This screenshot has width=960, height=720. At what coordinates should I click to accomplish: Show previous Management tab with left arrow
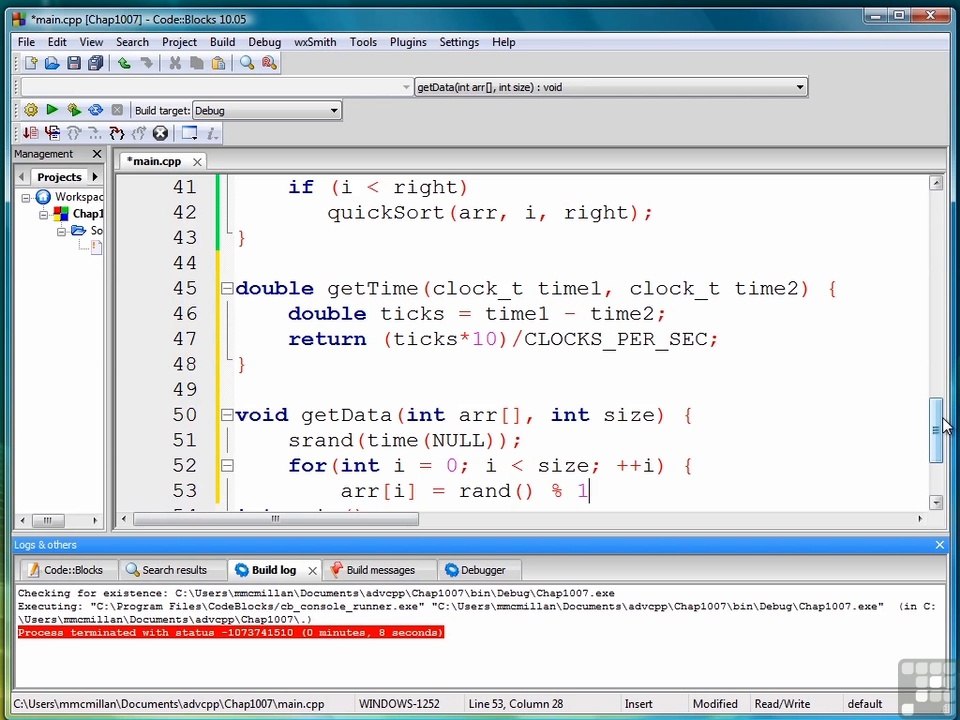click(x=22, y=177)
